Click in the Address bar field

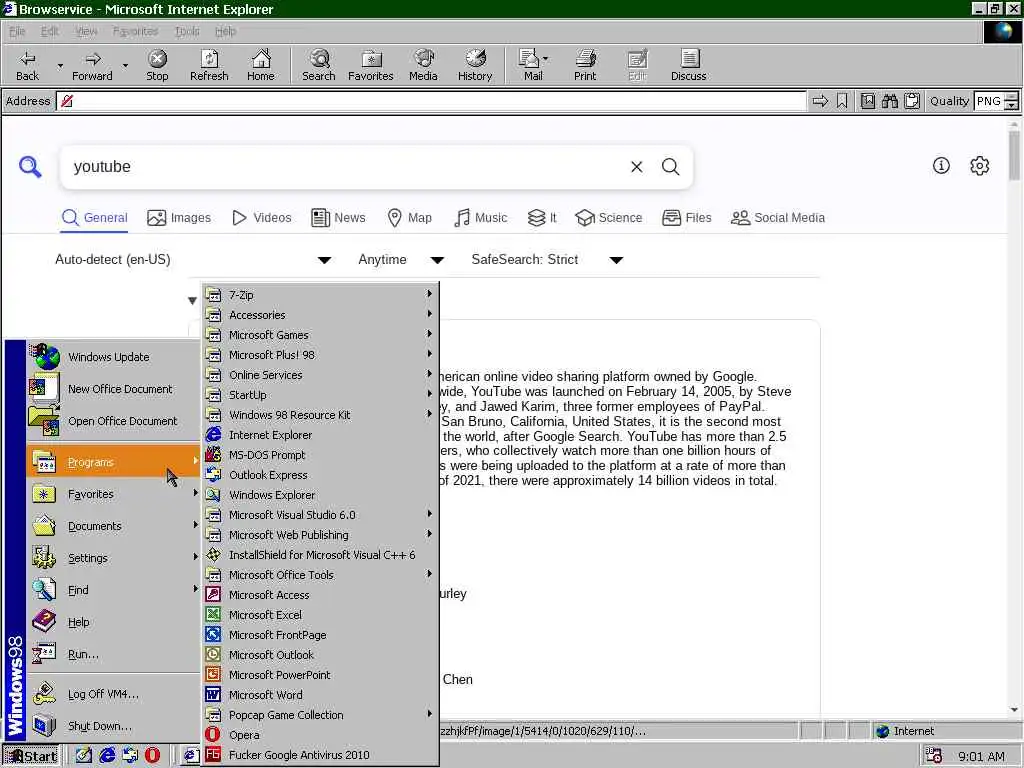tap(431, 101)
